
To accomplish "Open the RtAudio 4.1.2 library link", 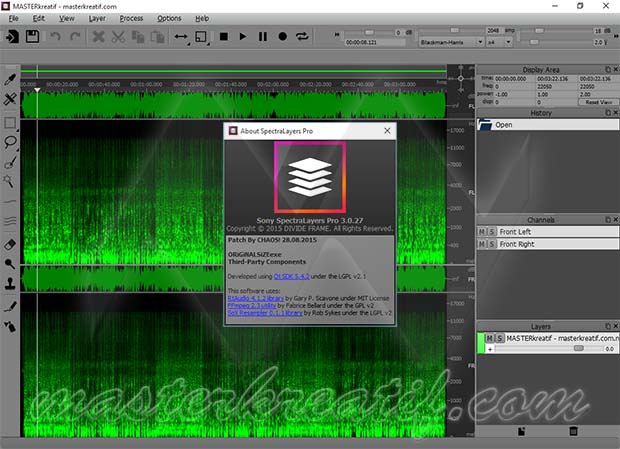I will pyautogui.click(x=255, y=298).
